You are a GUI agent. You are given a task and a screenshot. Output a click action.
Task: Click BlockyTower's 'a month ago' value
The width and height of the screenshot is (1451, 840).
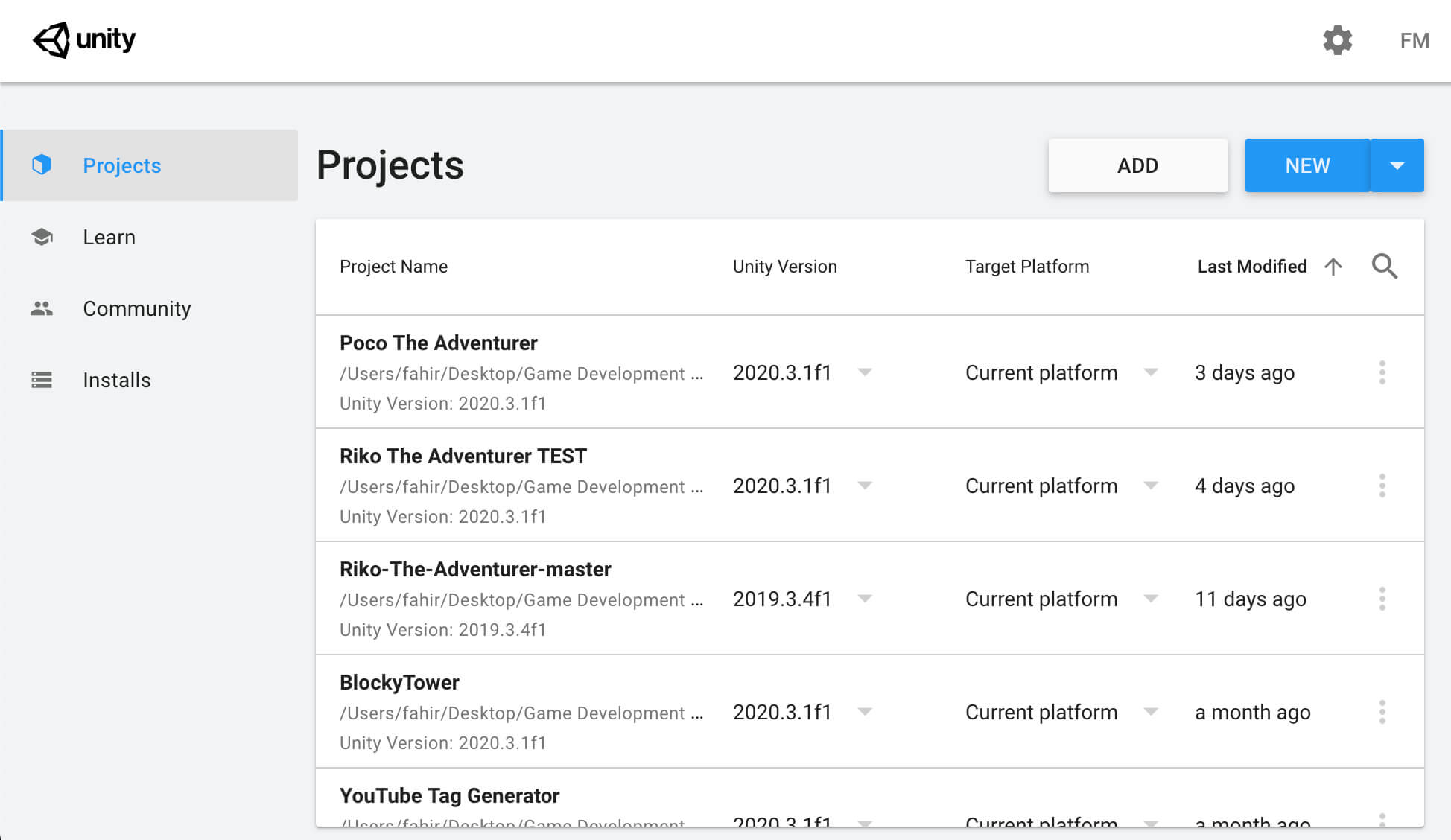[x=1253, y=713]
